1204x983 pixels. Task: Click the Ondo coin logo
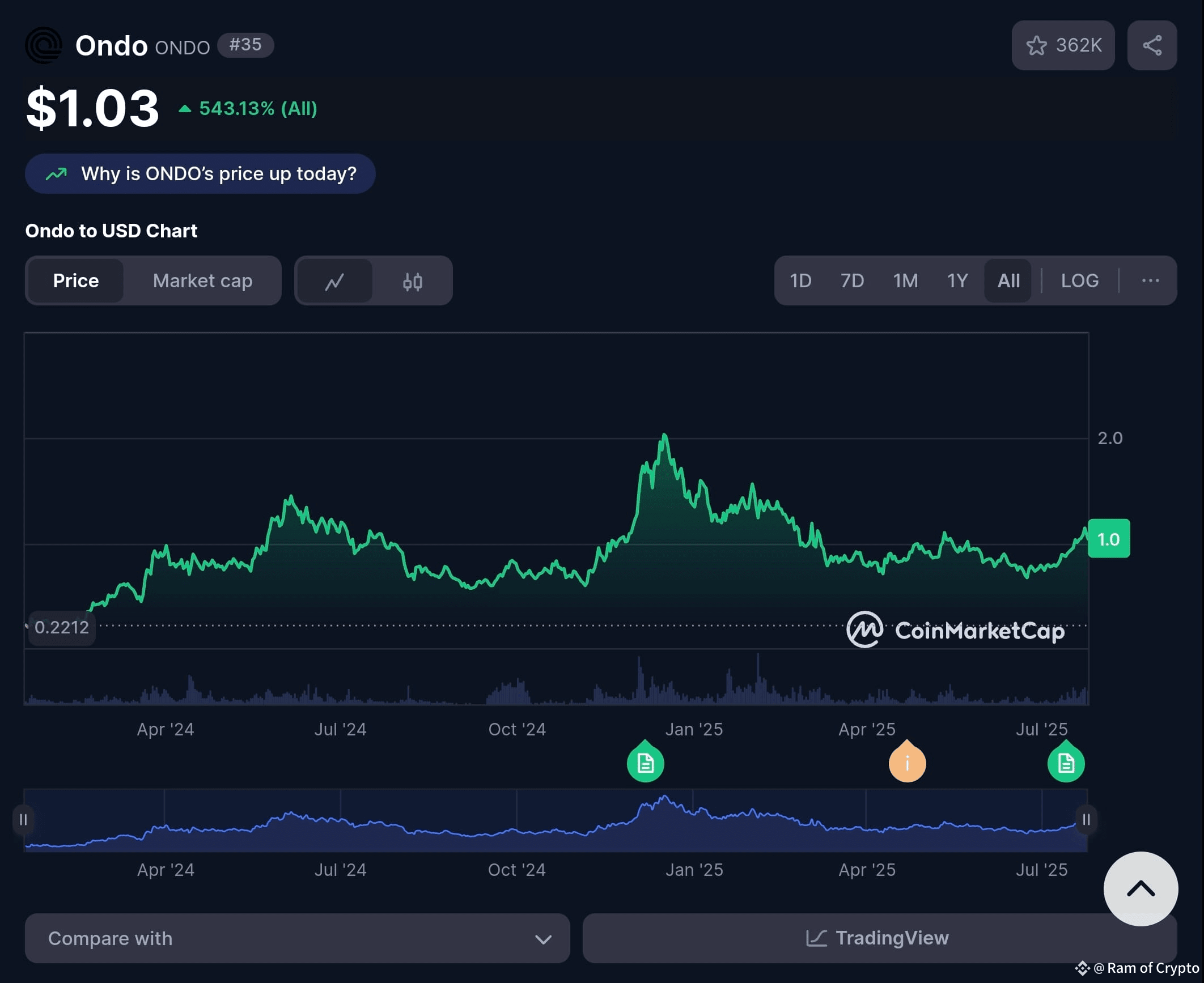44,45
